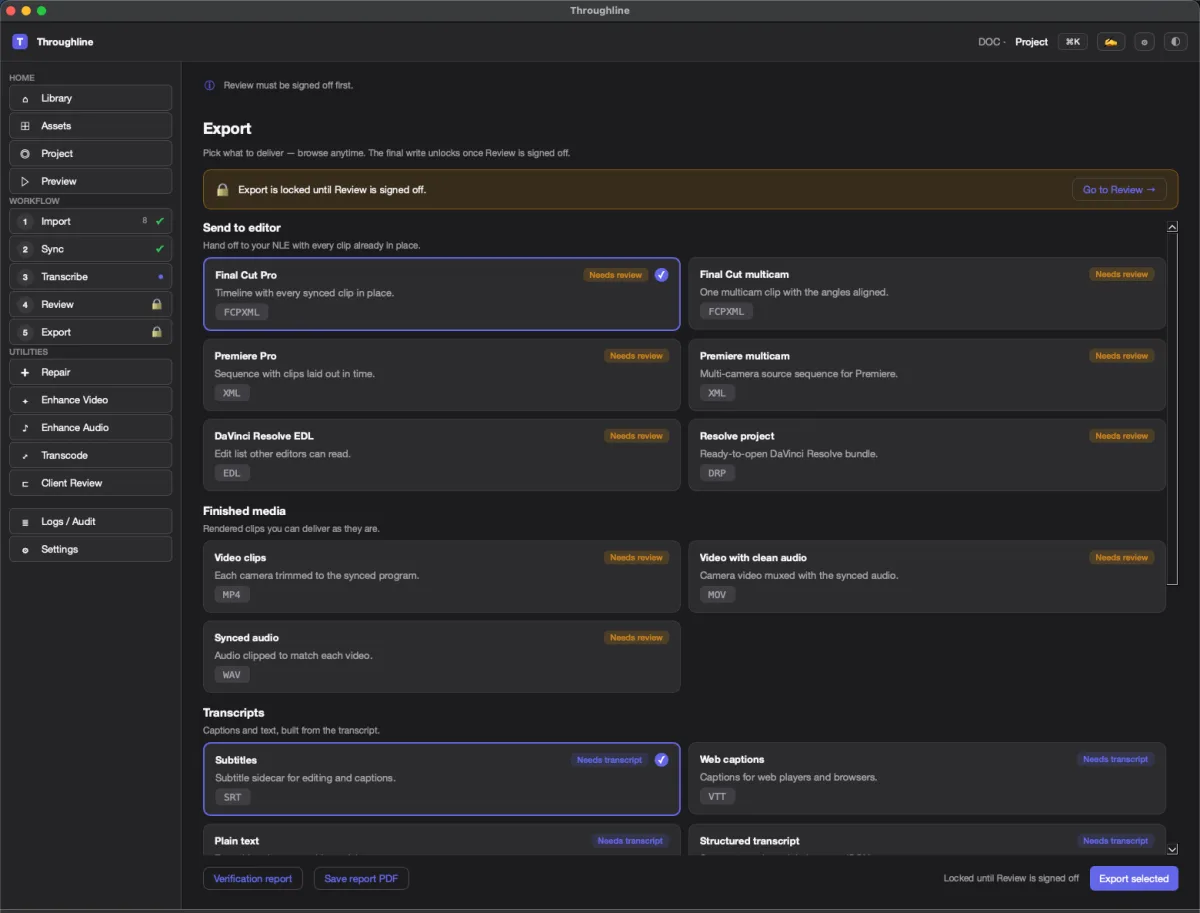Click the Verification report button
Image resolution: width=1200 pixels, height=913 pixels.
tap(252, 879)
